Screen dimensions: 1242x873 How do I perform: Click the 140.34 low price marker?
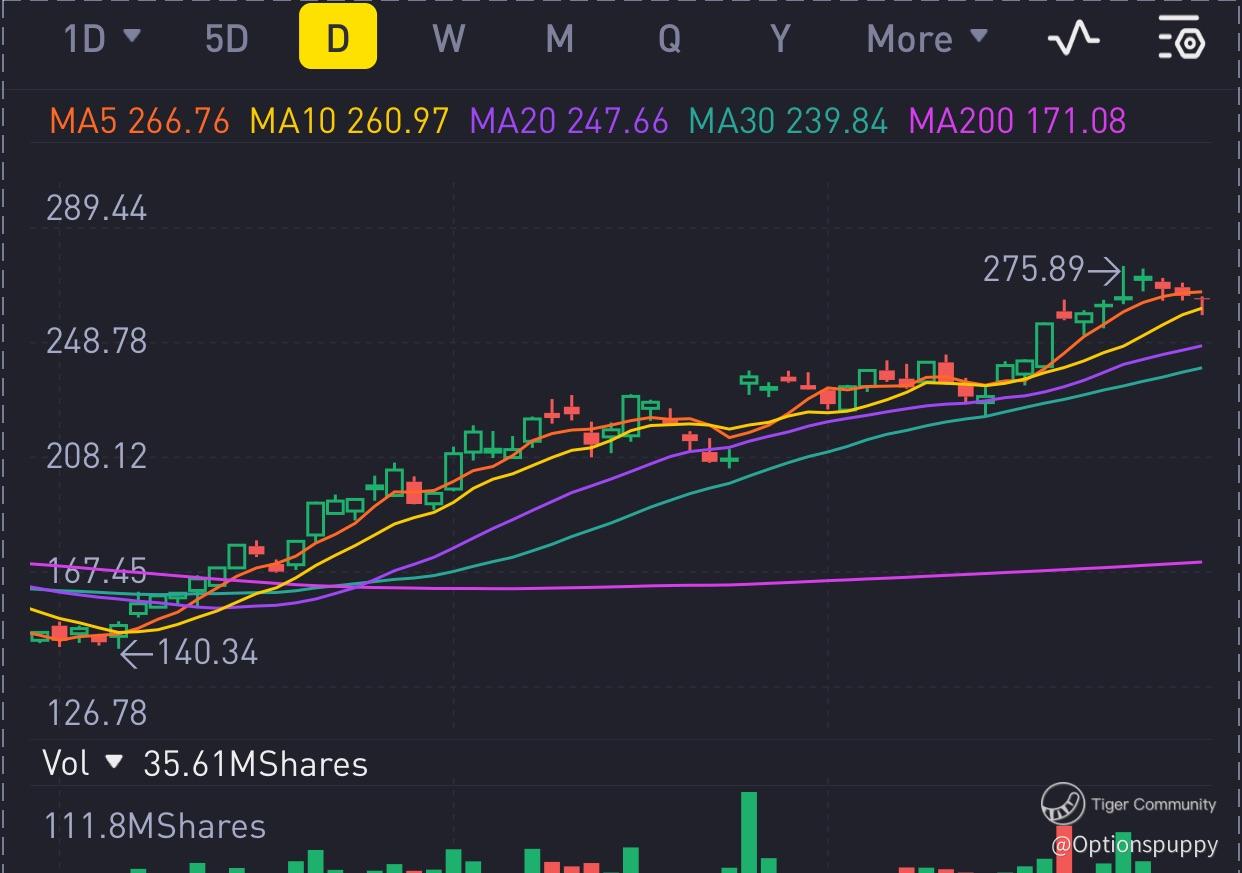pyautogui.click(x=190, y=653)
